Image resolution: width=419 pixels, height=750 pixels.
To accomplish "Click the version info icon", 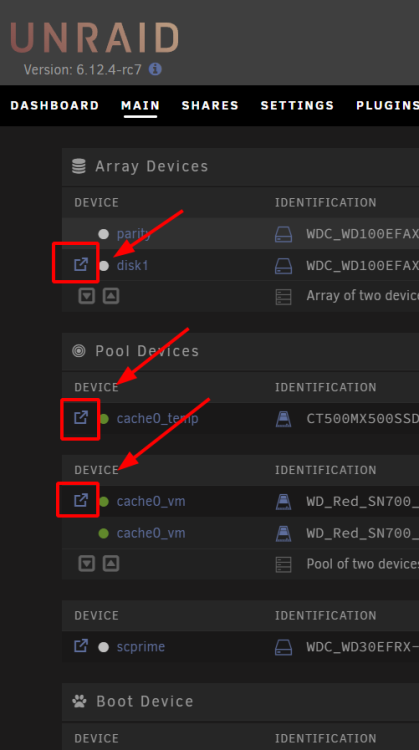I will 155,69.
